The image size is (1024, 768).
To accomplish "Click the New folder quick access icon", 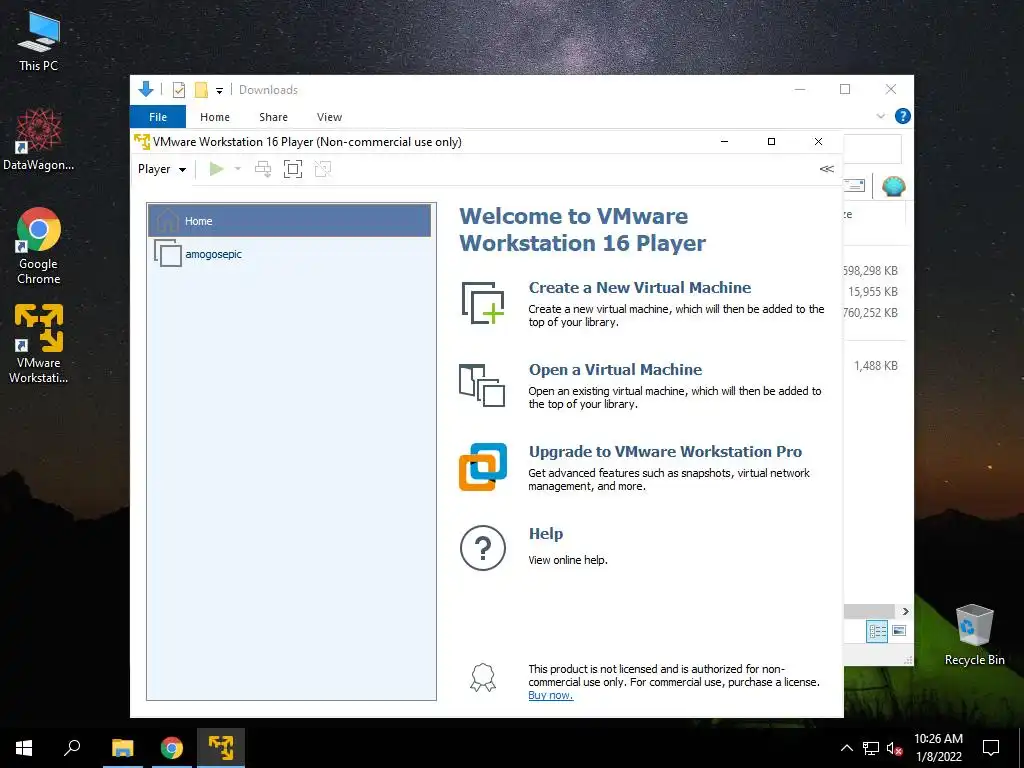I will pyautogui.click(x=201, y=90).
